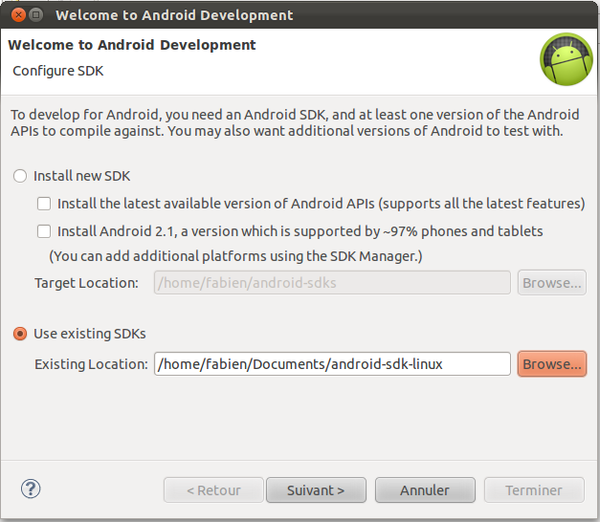
Task: Finish the wizard with Terminer
Action: click(534, 490)
